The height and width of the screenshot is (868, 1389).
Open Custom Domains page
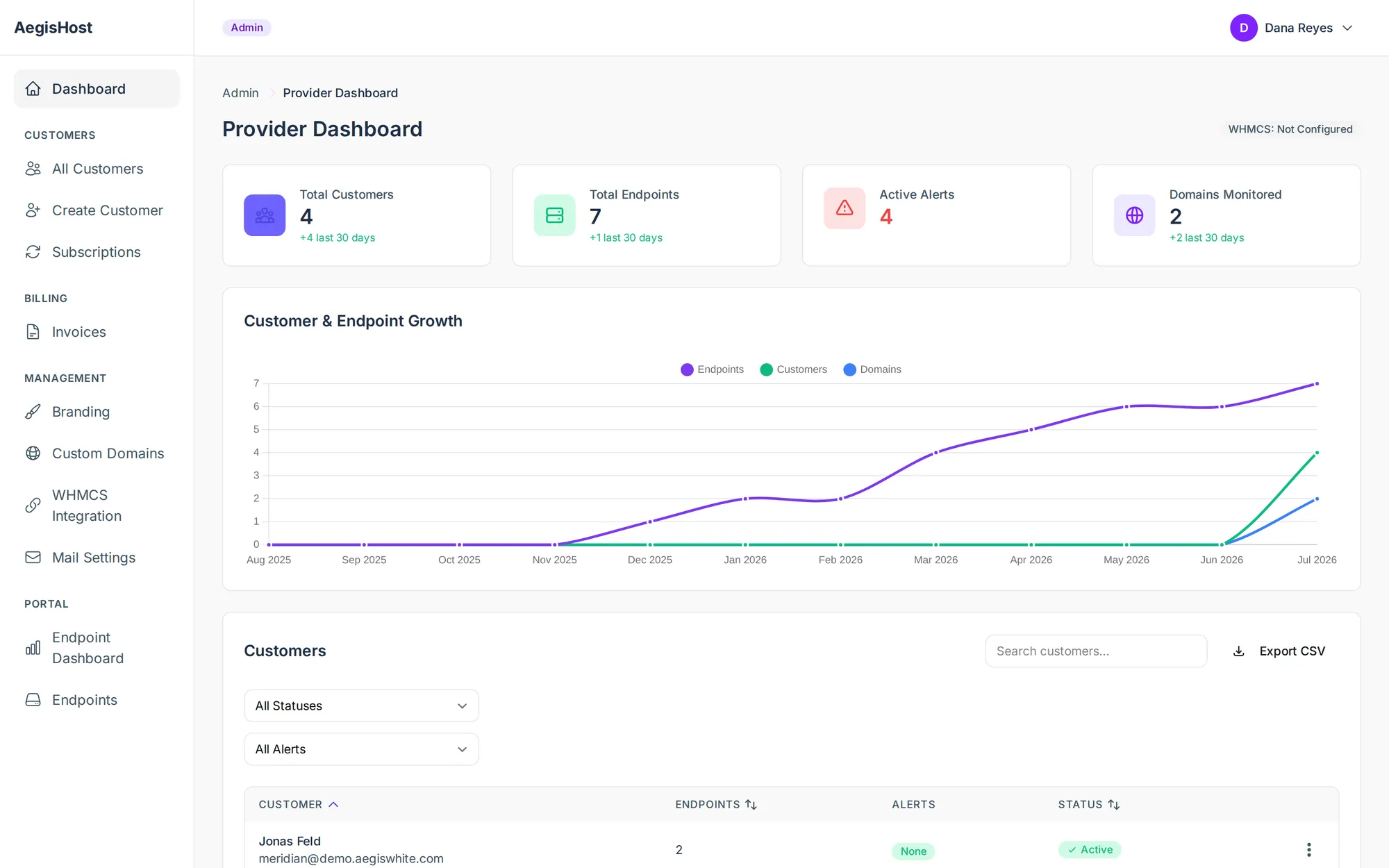click(97, 453)
